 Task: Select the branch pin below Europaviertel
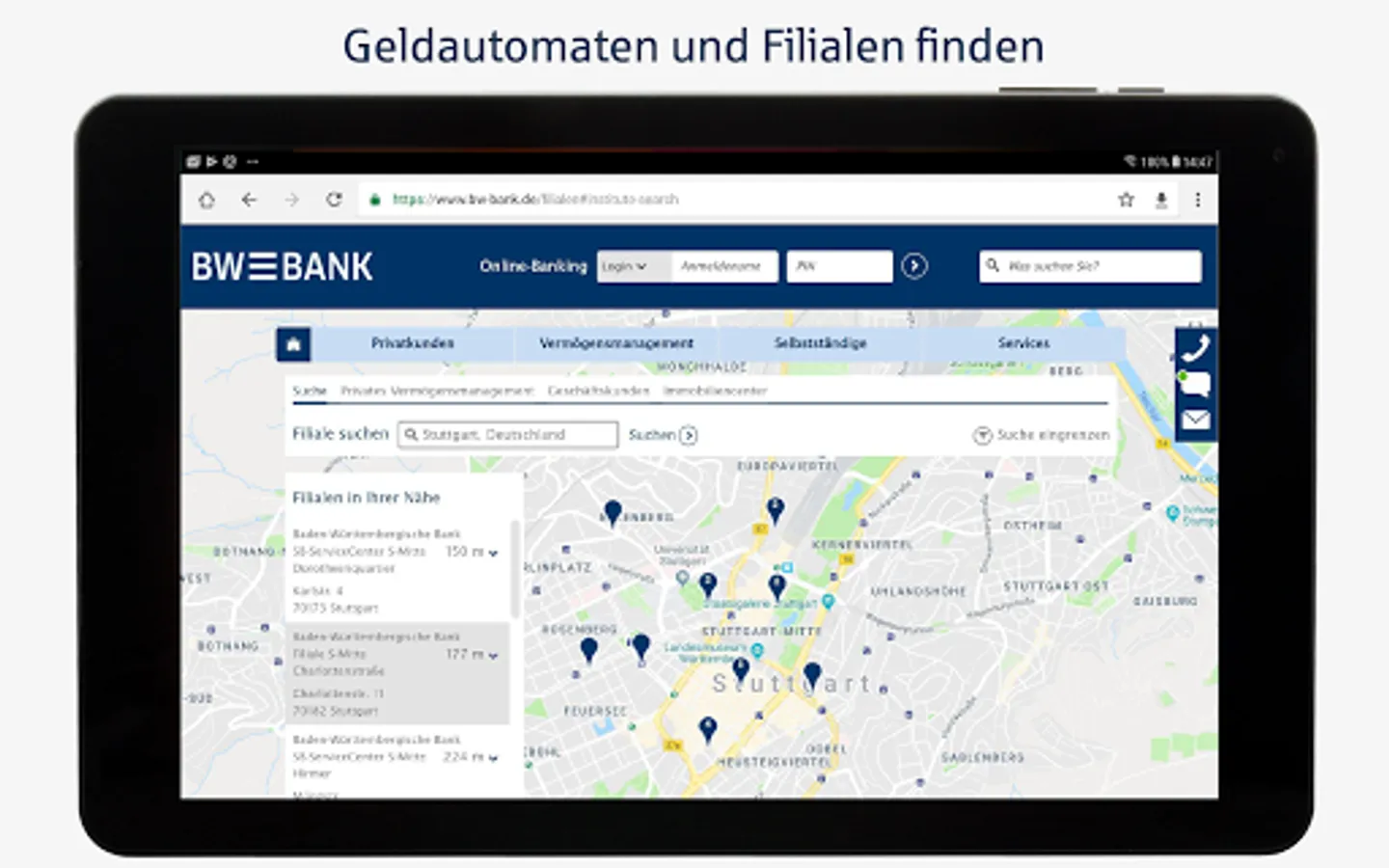tap(775, 509)
